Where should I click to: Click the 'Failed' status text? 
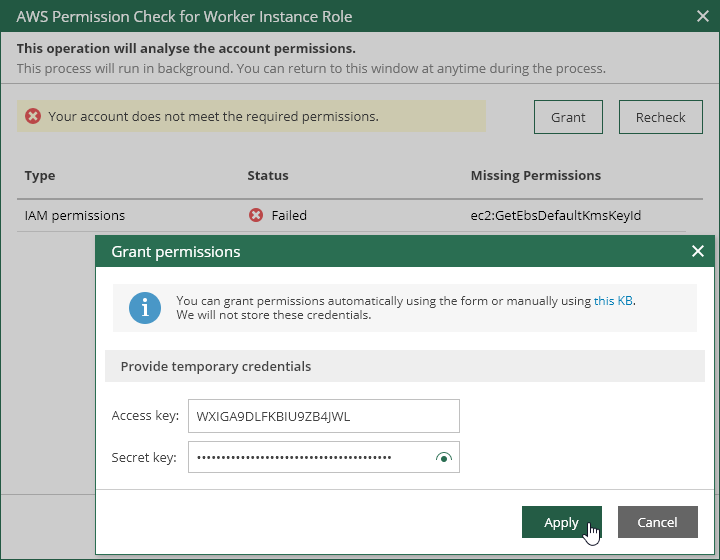tap(289, 215)
